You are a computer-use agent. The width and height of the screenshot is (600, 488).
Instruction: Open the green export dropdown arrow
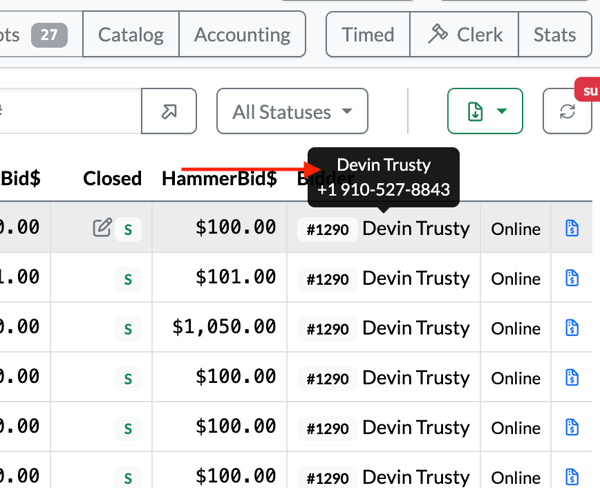click(502, 111)
